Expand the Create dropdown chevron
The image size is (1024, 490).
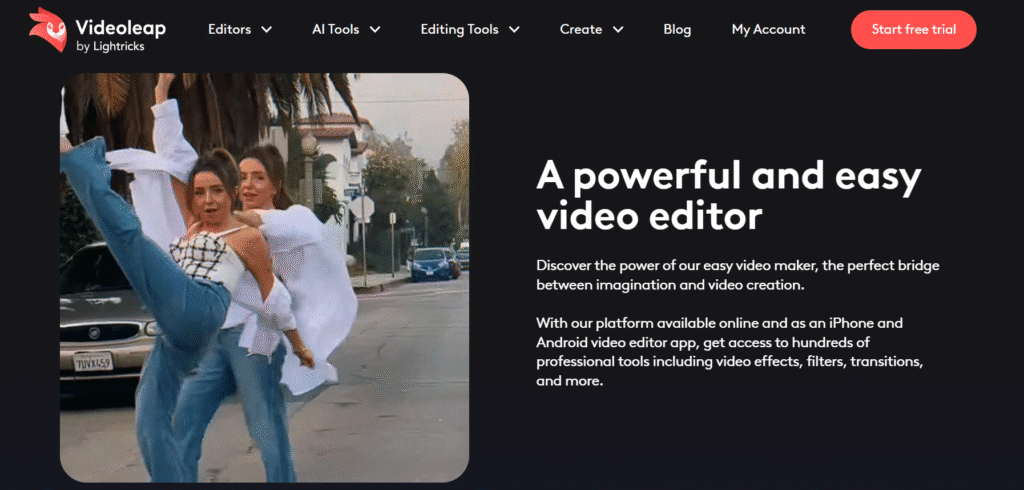click(x=618, y=29)
